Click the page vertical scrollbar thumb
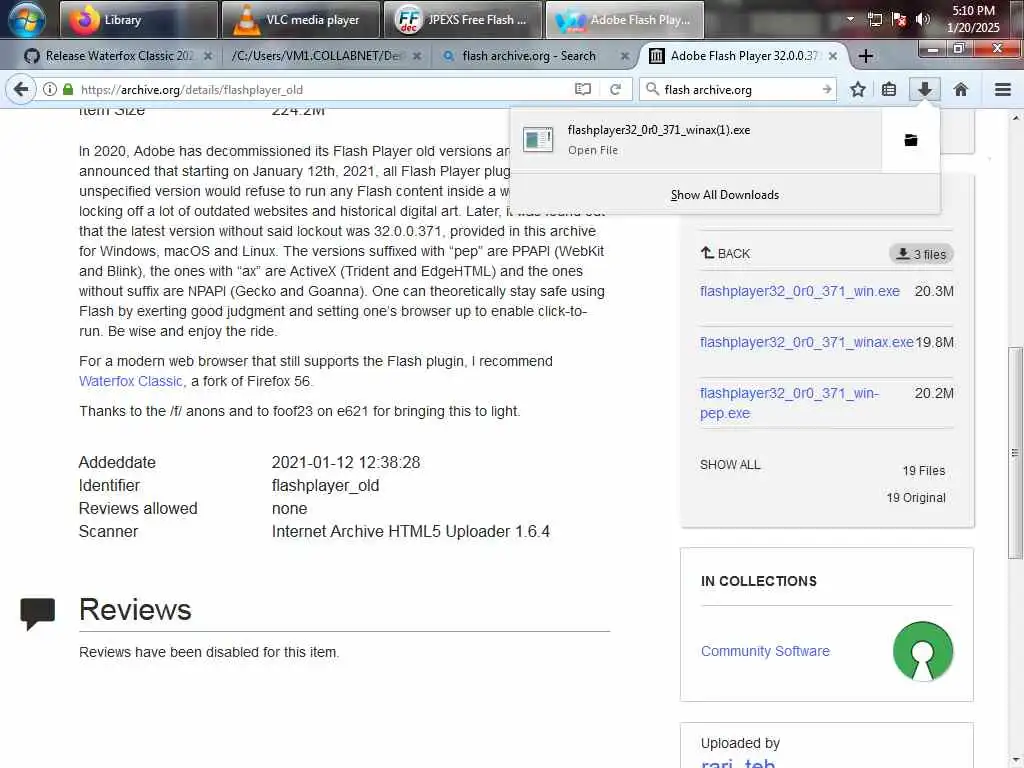The width and height of the screenshot is (1024, 768). click(x=1015, y=452)
